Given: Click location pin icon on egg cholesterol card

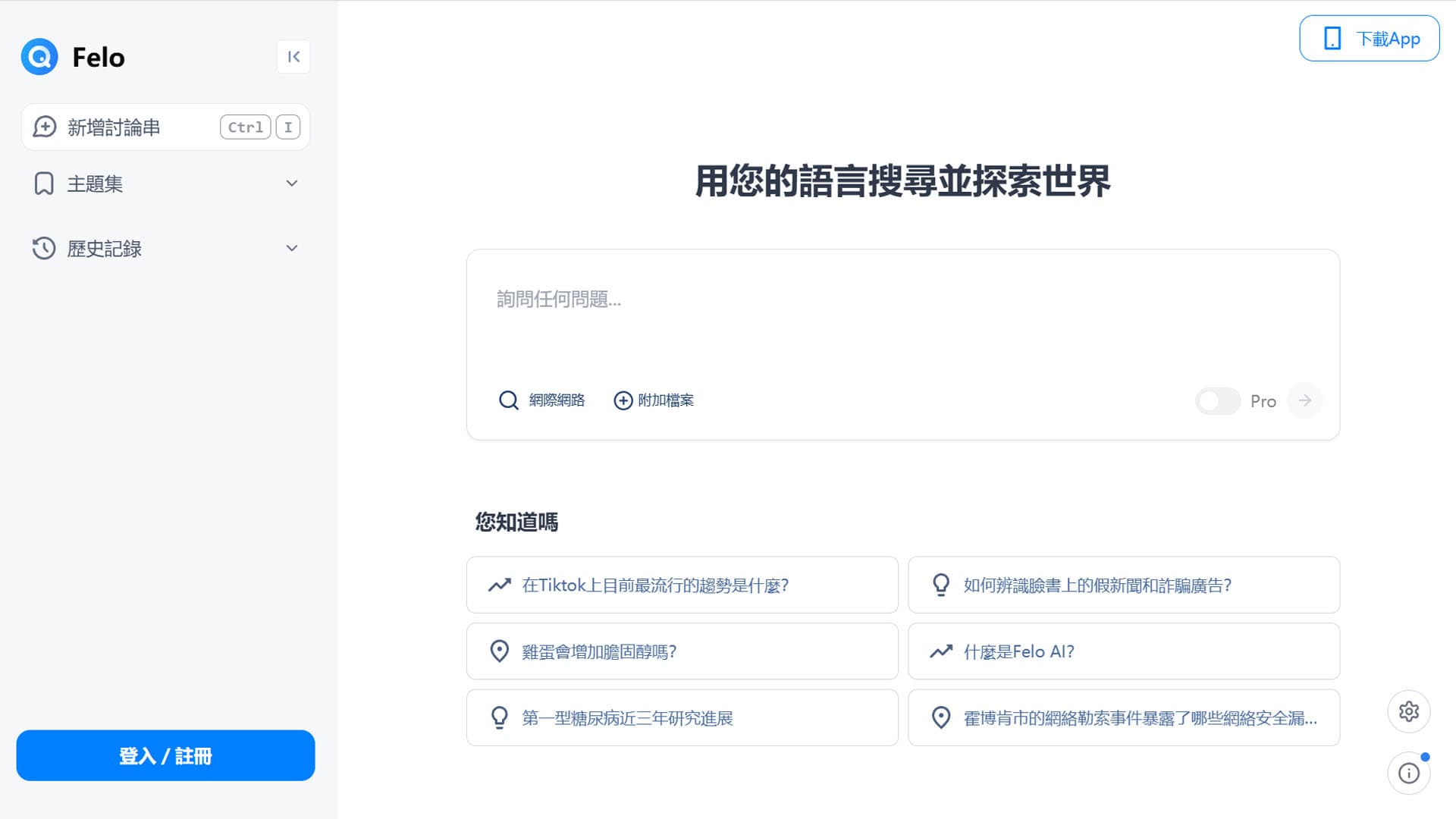Looking at the screenshot, I should click(500, 651).
